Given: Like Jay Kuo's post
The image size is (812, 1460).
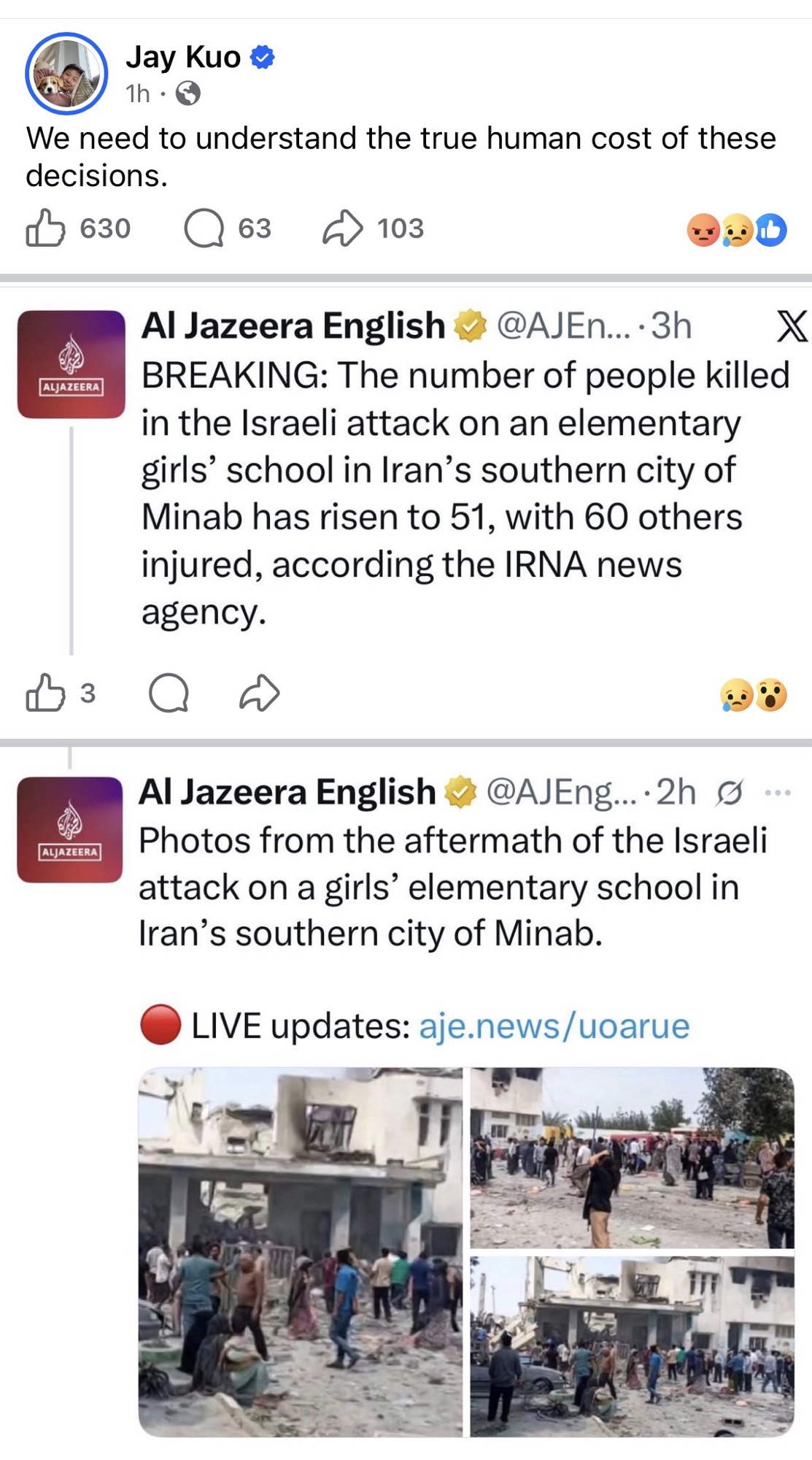Looking at the screenshot, I should click(45, 228).
